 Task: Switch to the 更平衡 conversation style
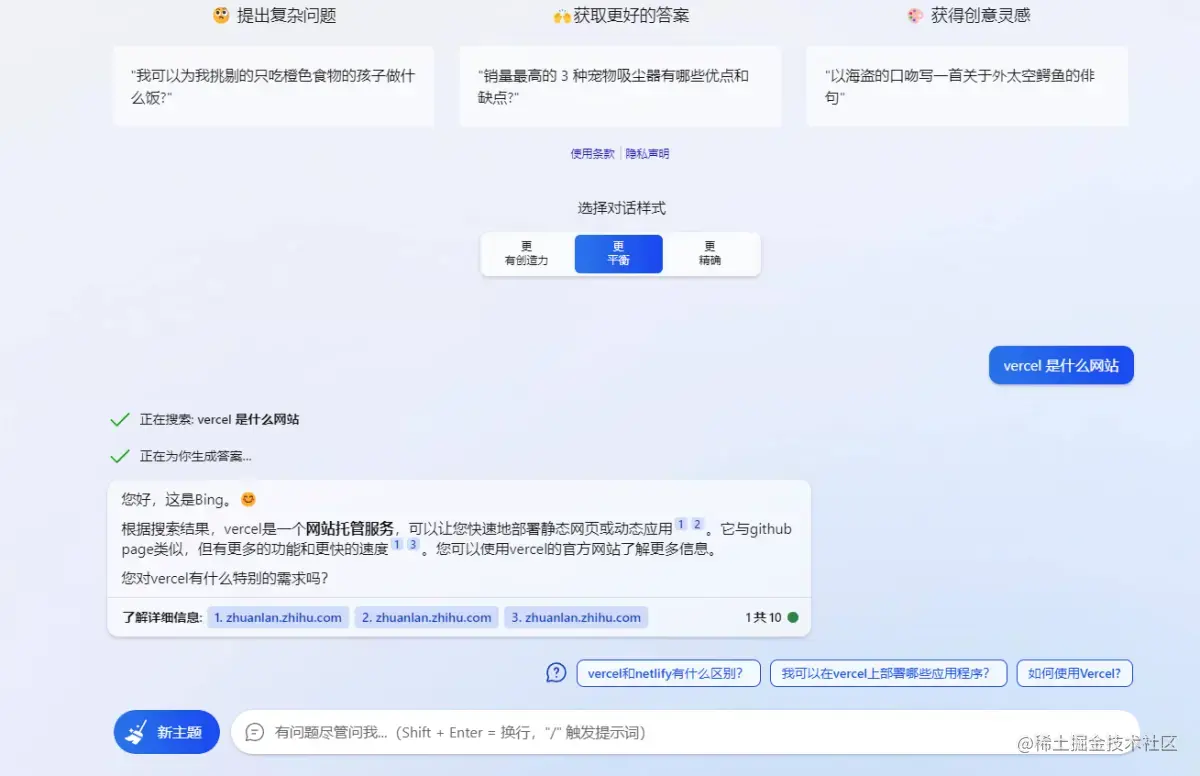click(x=618, y=253)
